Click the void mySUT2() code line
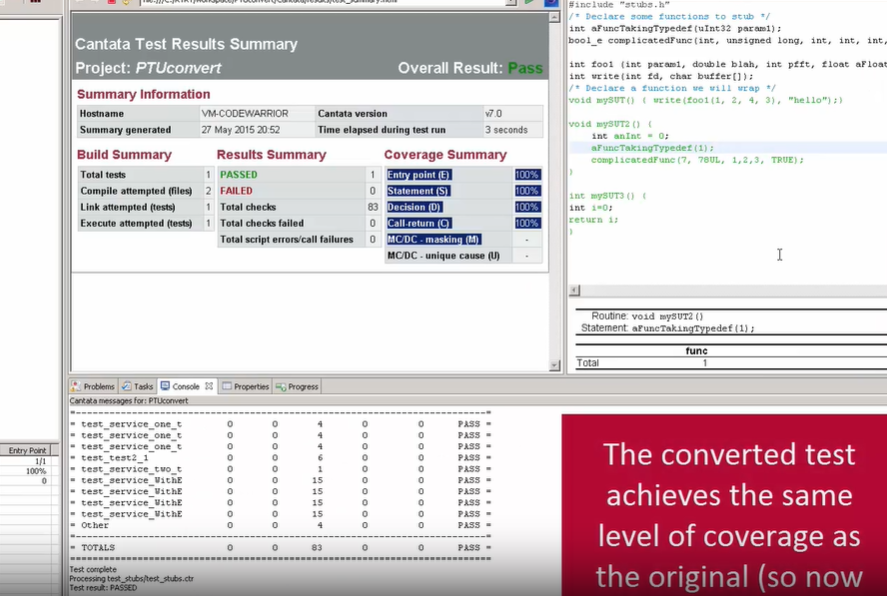 click(x=610, y=124)
